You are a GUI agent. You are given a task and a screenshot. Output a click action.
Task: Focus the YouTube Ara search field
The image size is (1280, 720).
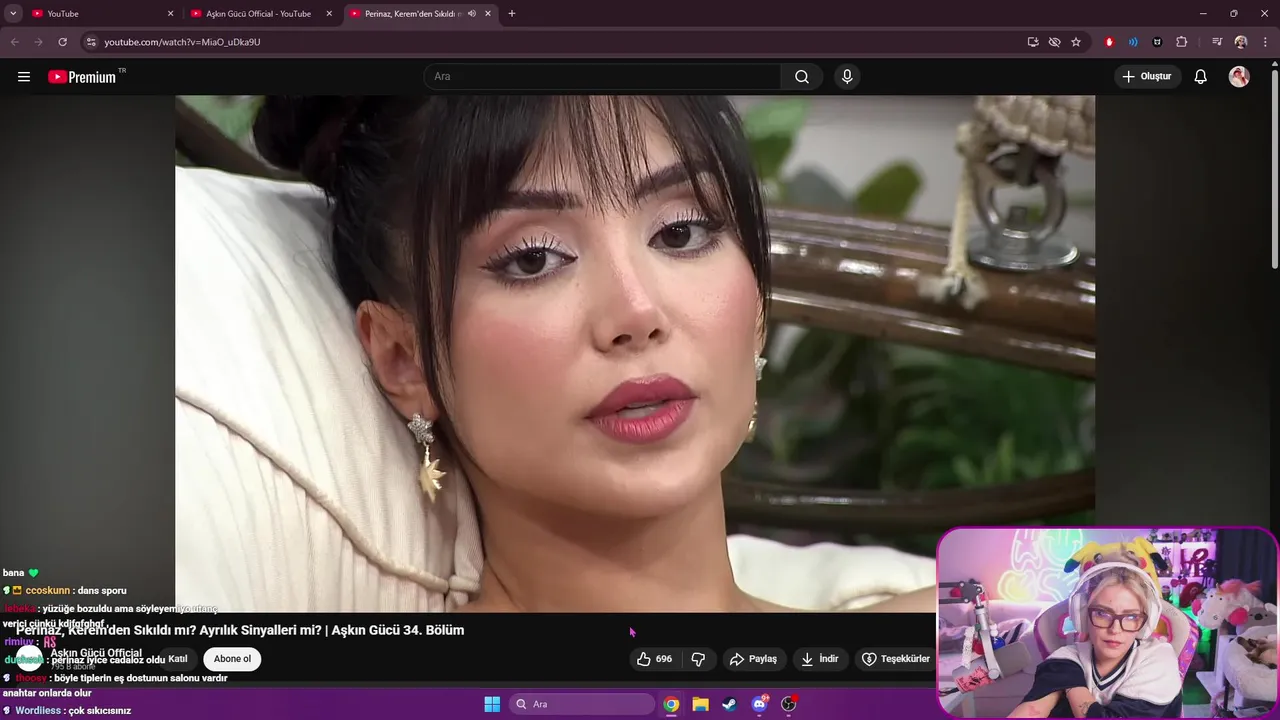tap(603, 77)
